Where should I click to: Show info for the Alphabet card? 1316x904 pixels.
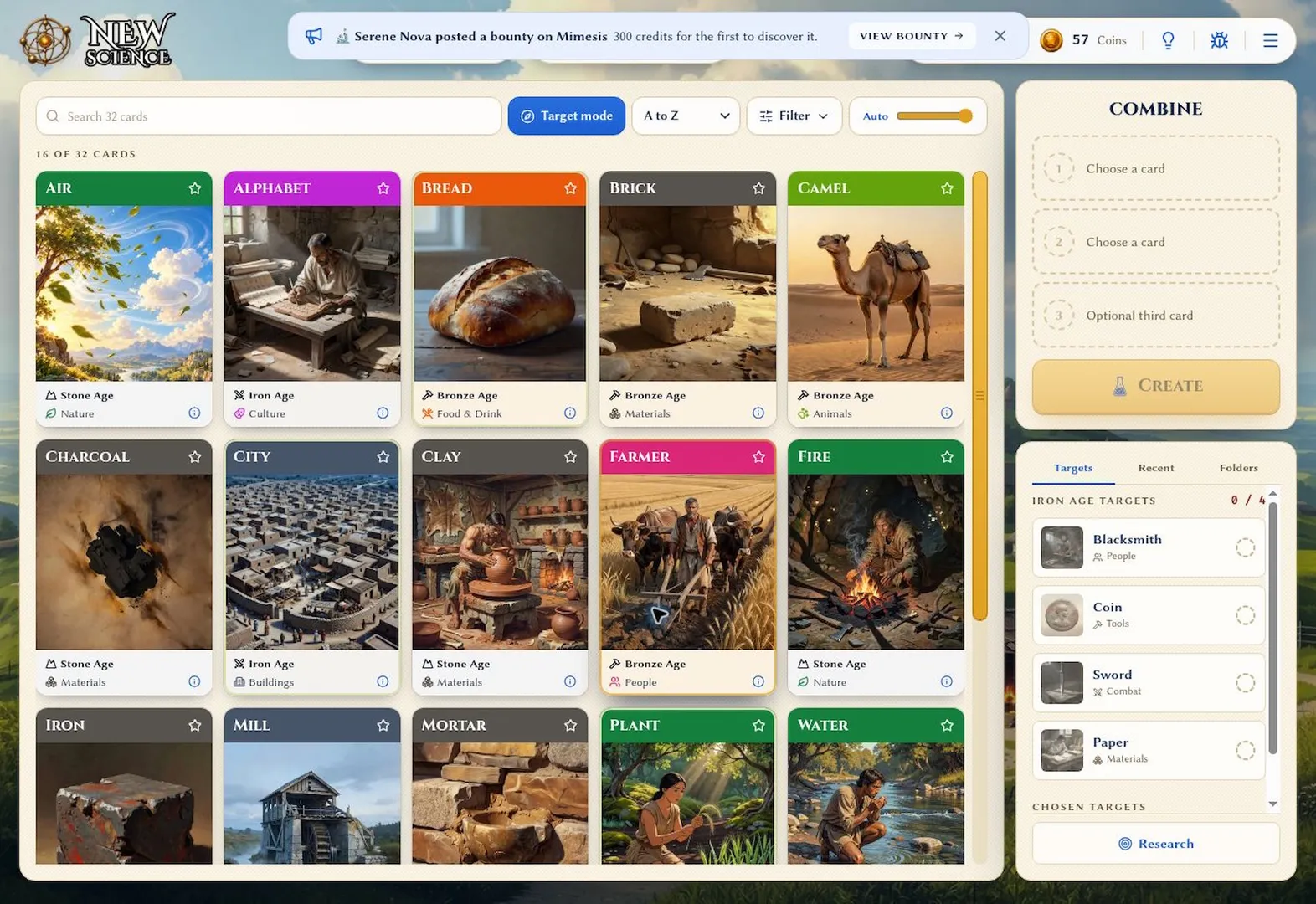(383, 413)
